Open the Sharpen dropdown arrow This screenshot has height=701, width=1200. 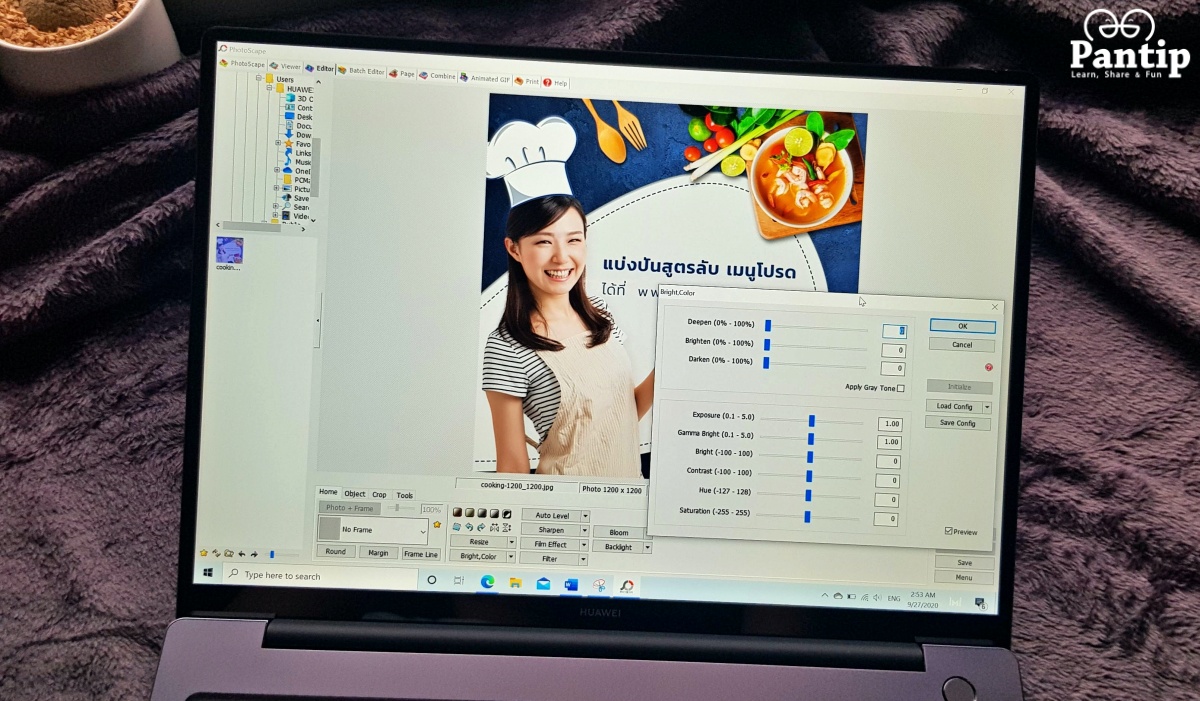point(586,530)
